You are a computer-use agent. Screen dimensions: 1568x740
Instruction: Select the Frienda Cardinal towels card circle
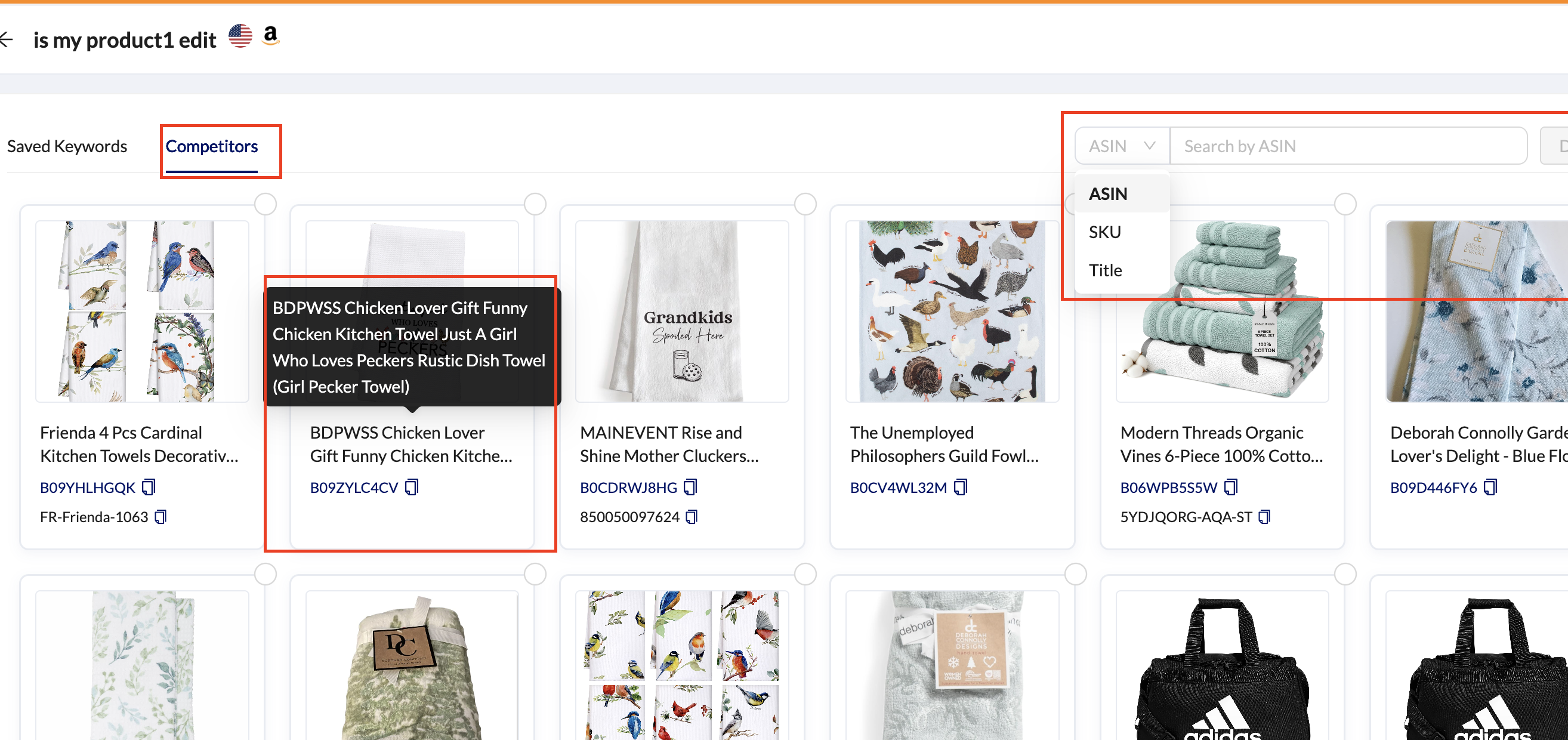tap(266, 204)
